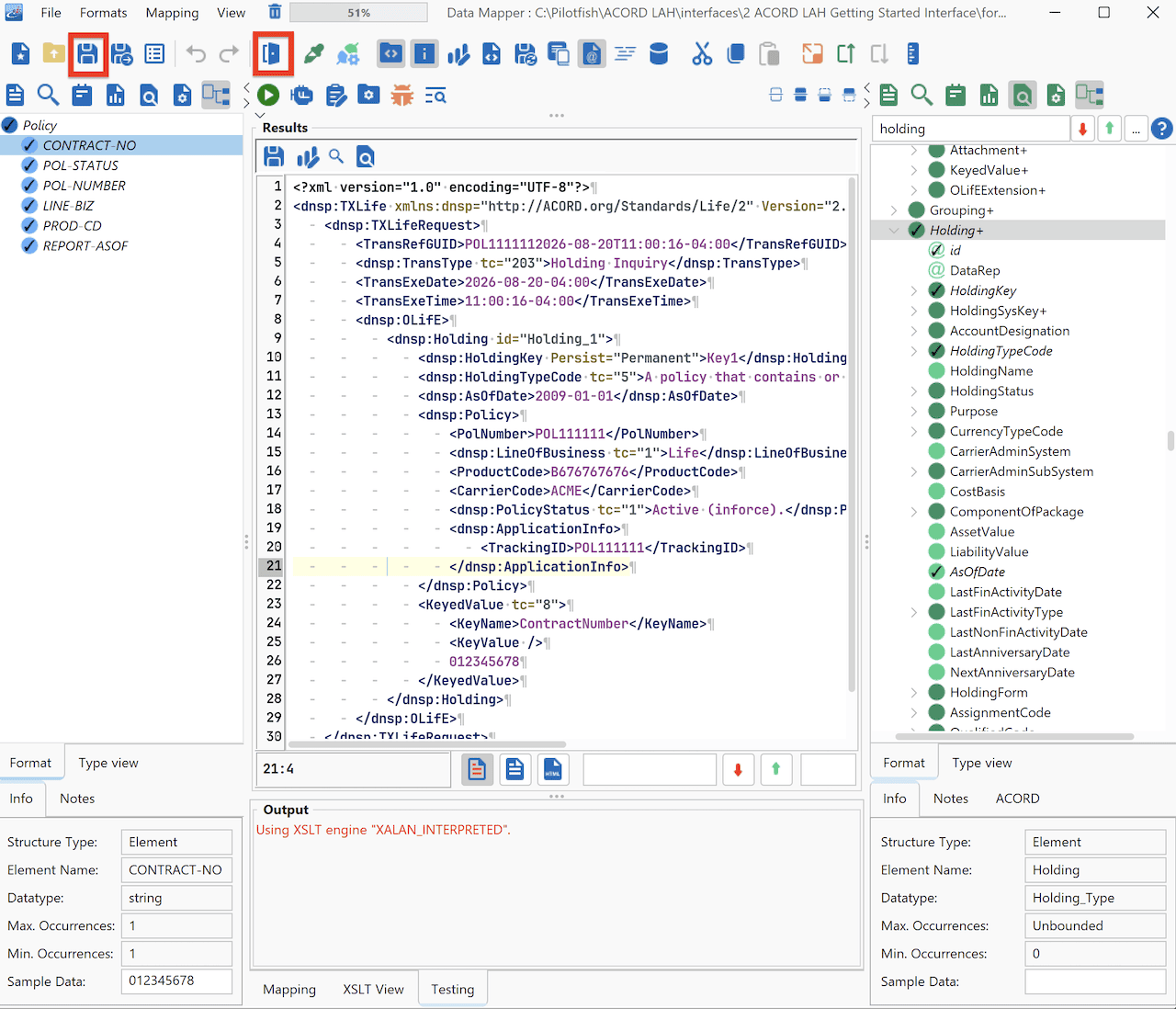This screenshot has width=1176, height=1009.
Task: Click the Element Name field CONTRACT-NO
Action: click(176, 870)
